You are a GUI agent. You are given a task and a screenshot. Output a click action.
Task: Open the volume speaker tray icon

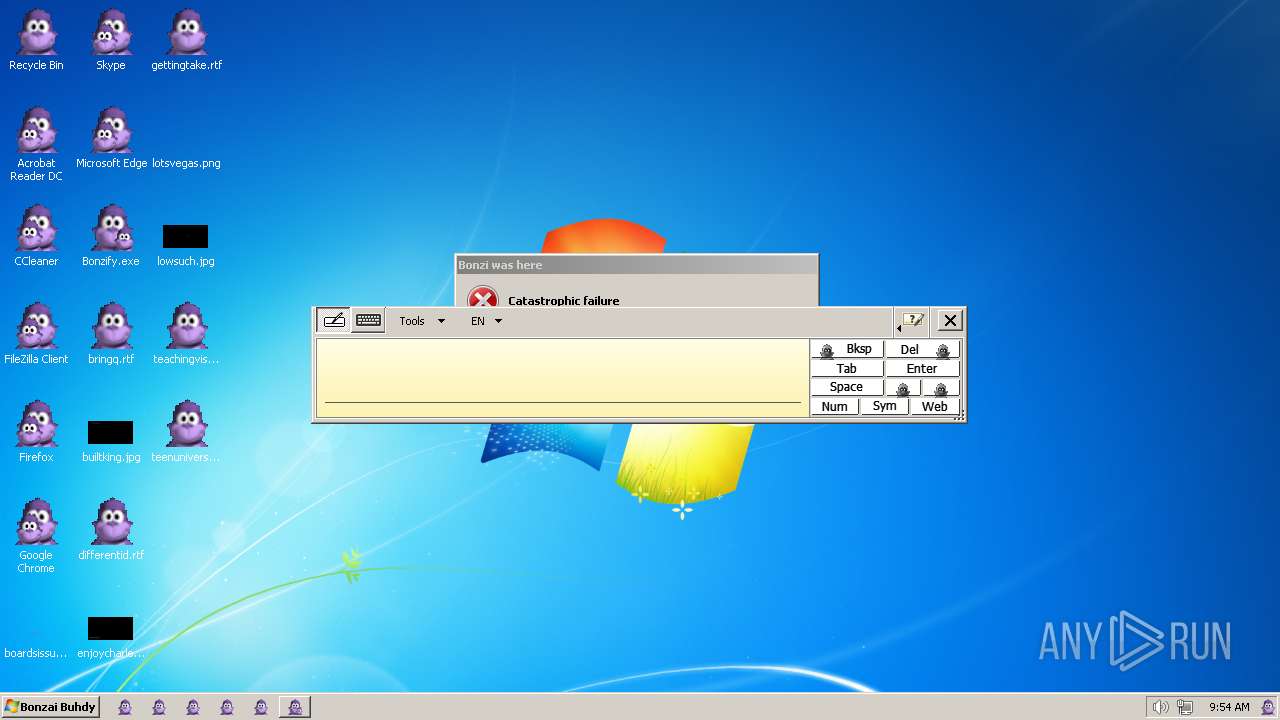1160,707
